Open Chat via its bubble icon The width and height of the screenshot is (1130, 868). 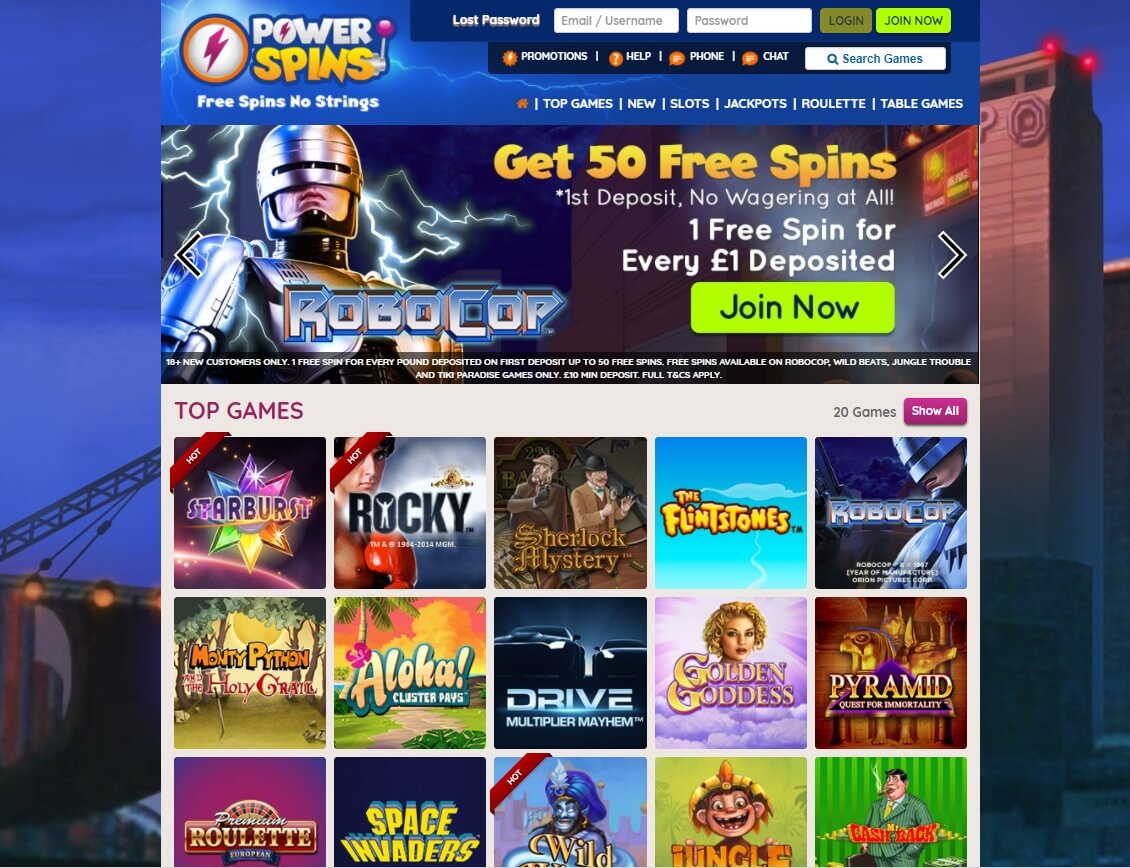tap(750, 58)
